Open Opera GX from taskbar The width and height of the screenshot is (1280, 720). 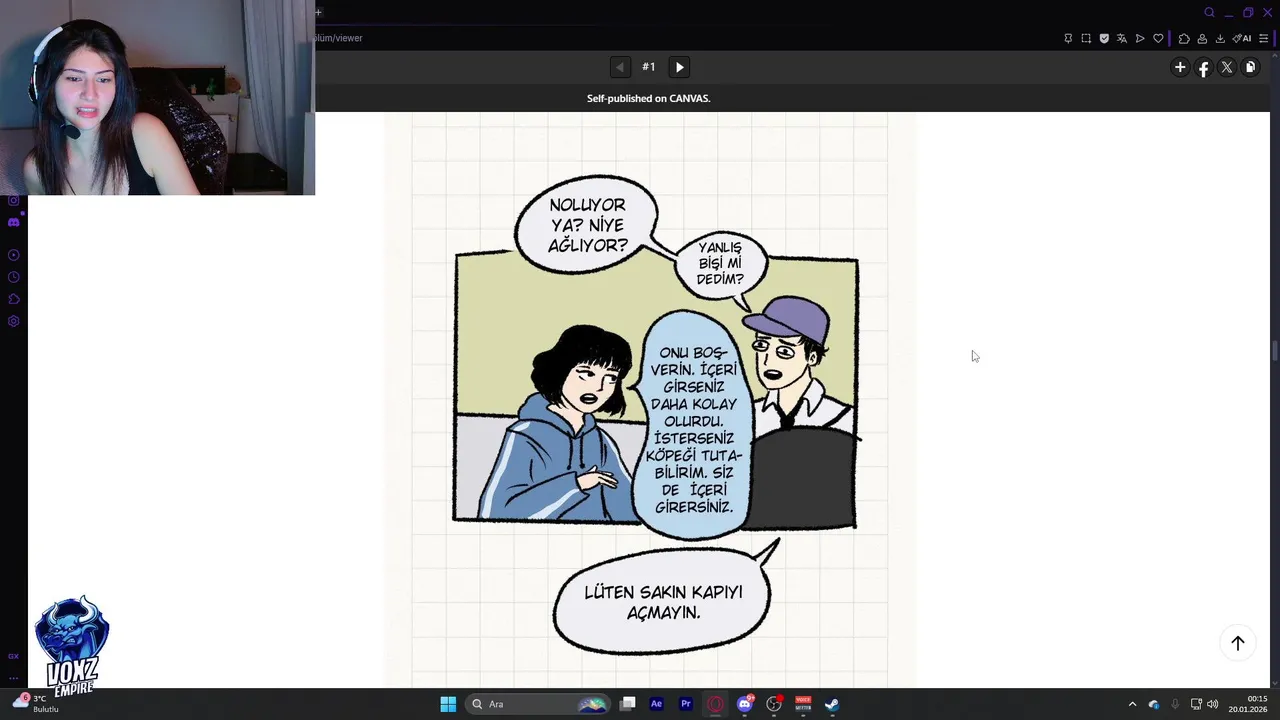point(715,704)
